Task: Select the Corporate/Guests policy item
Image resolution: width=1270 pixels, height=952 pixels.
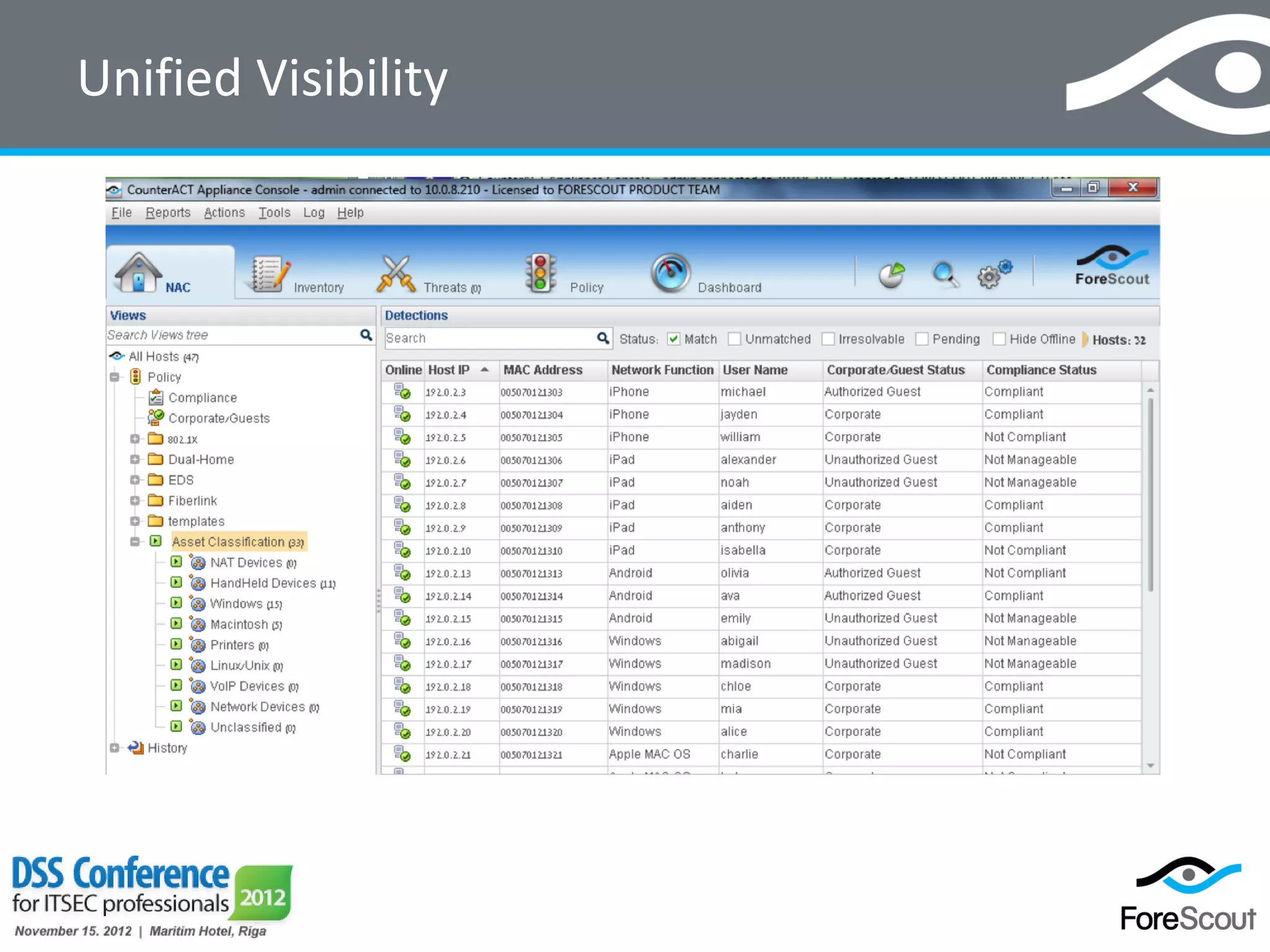Action: (x=219, y=418)
